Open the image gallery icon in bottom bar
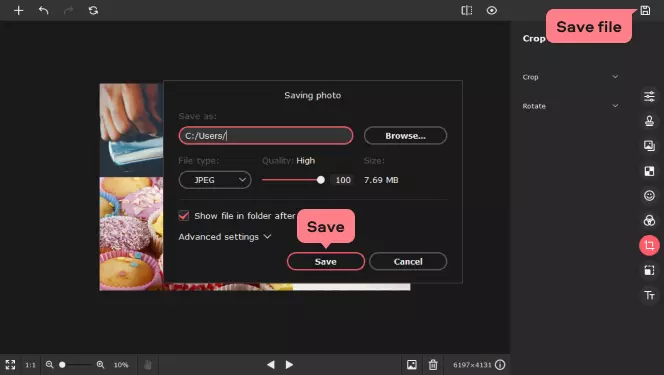This screenshot has width=664, height=375. click(412, 364)
